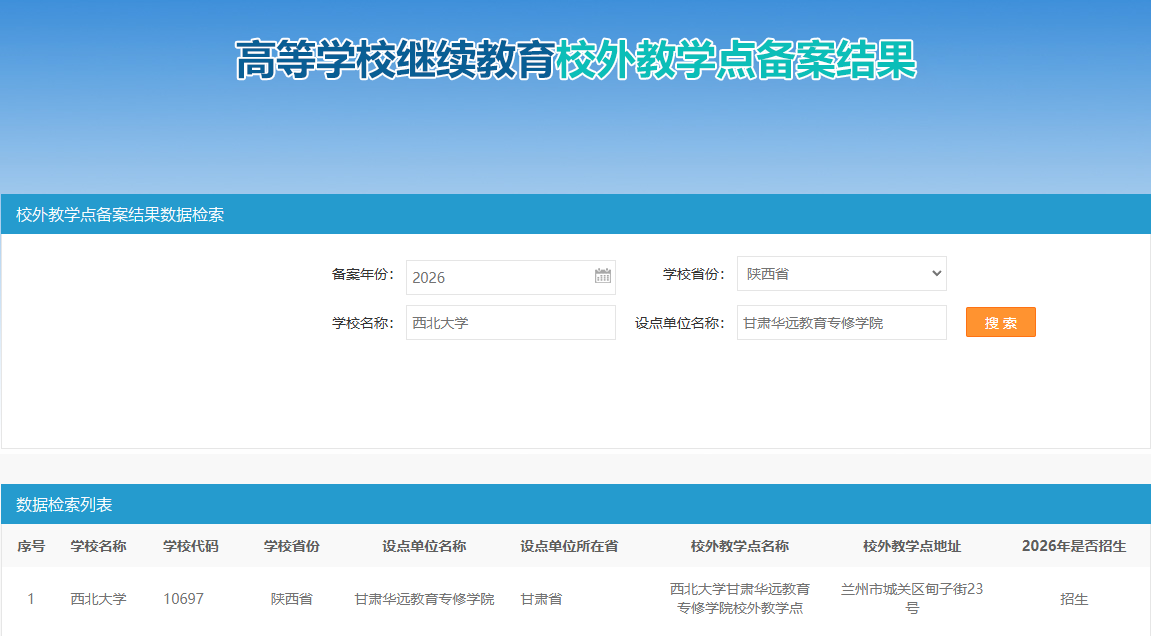1151x636 pixels.
Task: Select the 学校名称 column header
Action: (x=98, y=546)
